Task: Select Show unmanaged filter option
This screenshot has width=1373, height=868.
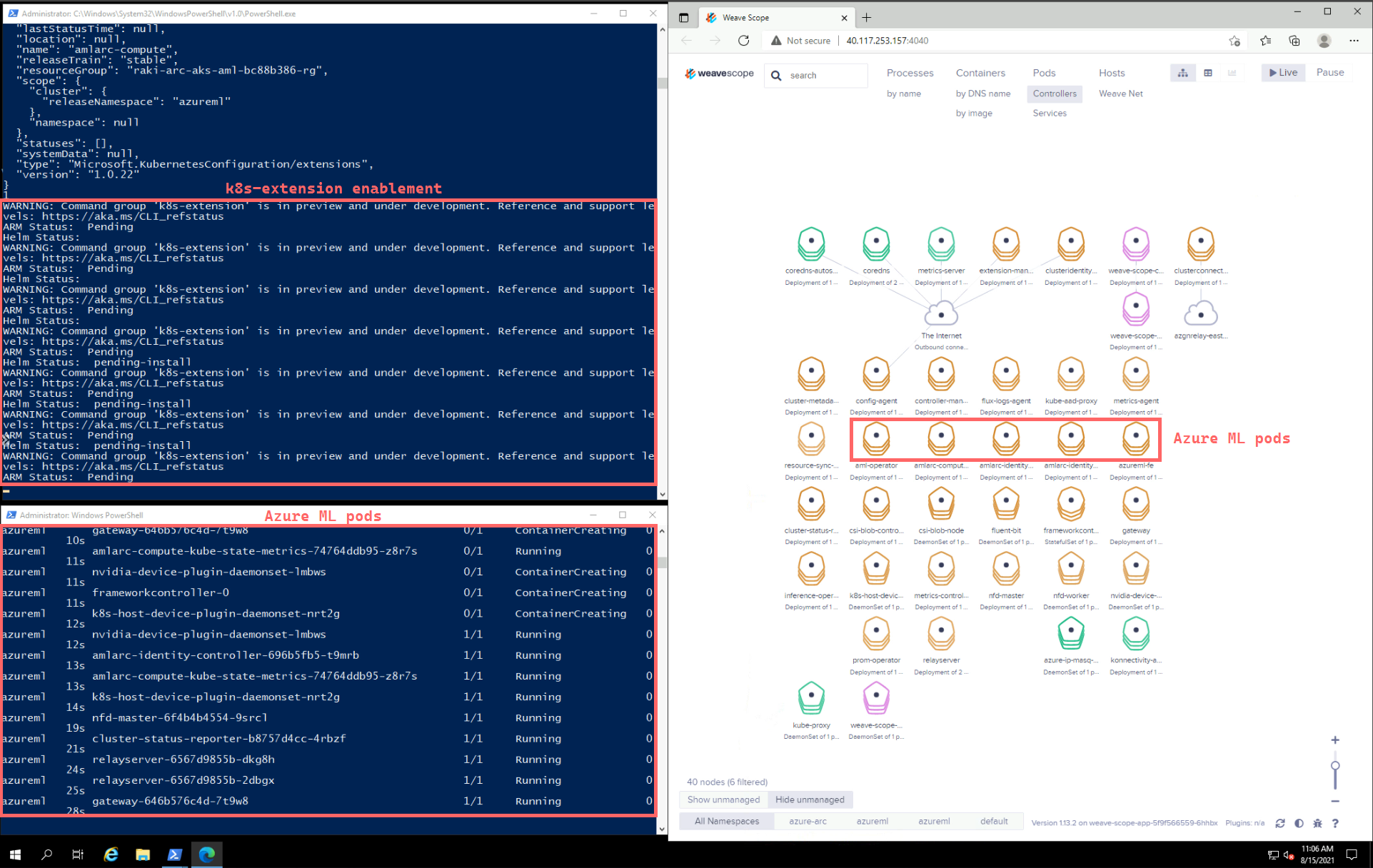Action: click(723, 799)
